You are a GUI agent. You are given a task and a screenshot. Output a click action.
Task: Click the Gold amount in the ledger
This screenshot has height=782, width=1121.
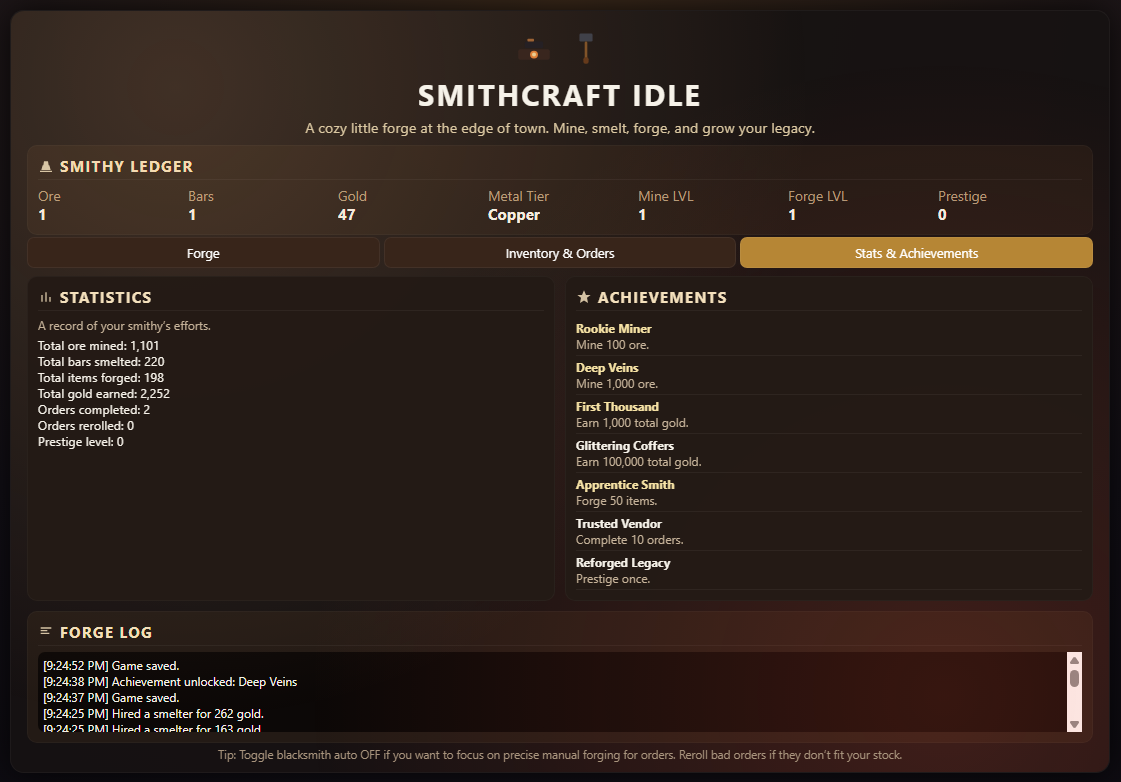tap(347, 215)
